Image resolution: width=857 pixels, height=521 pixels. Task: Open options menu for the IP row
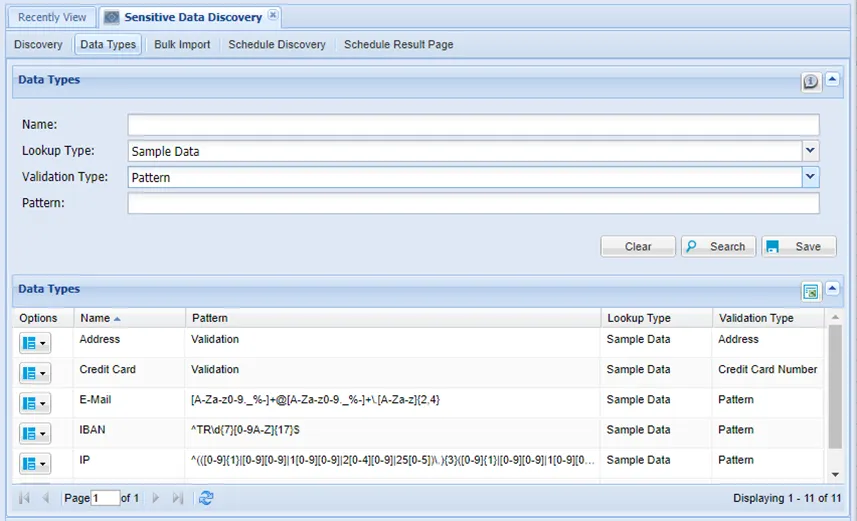point(35,464)
